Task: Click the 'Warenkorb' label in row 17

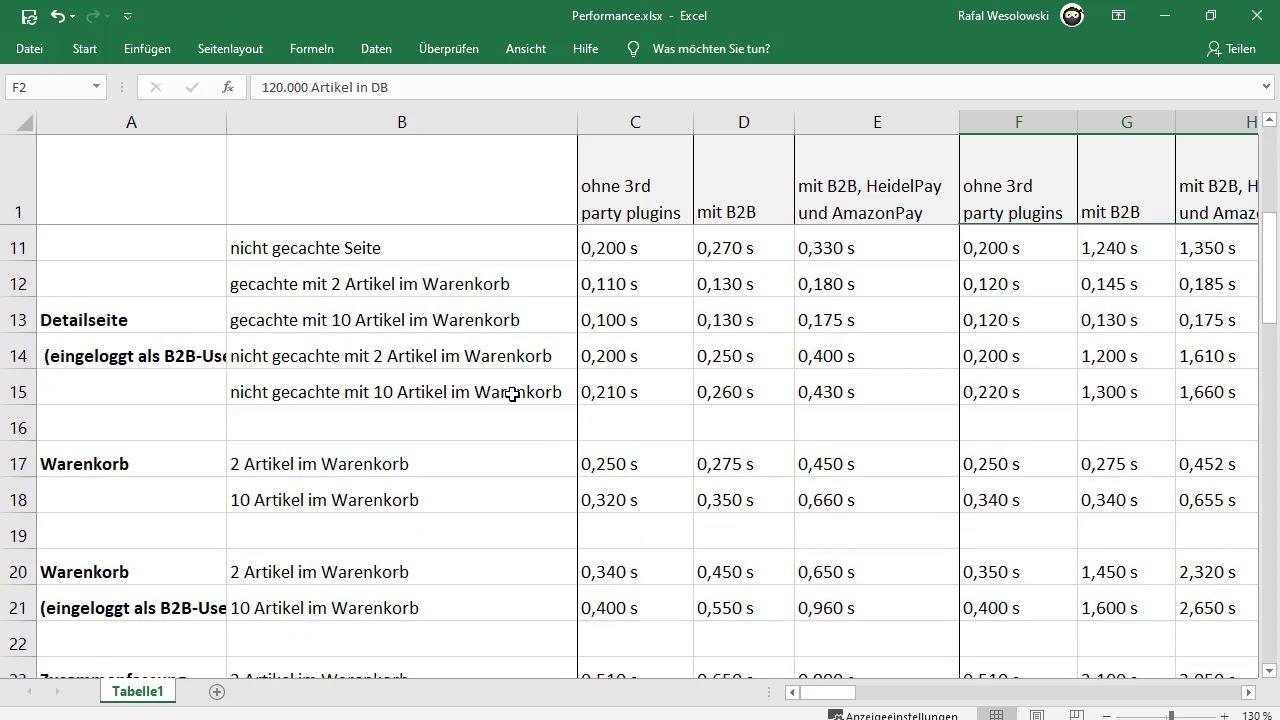Action: pos(131,464)
